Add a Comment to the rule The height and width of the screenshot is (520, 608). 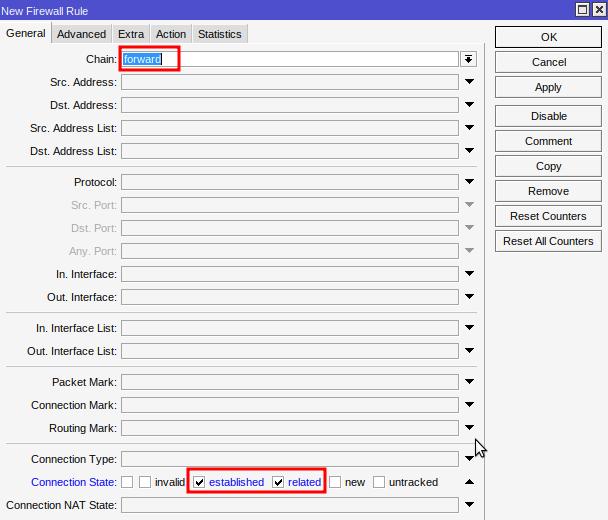(548, 141)
